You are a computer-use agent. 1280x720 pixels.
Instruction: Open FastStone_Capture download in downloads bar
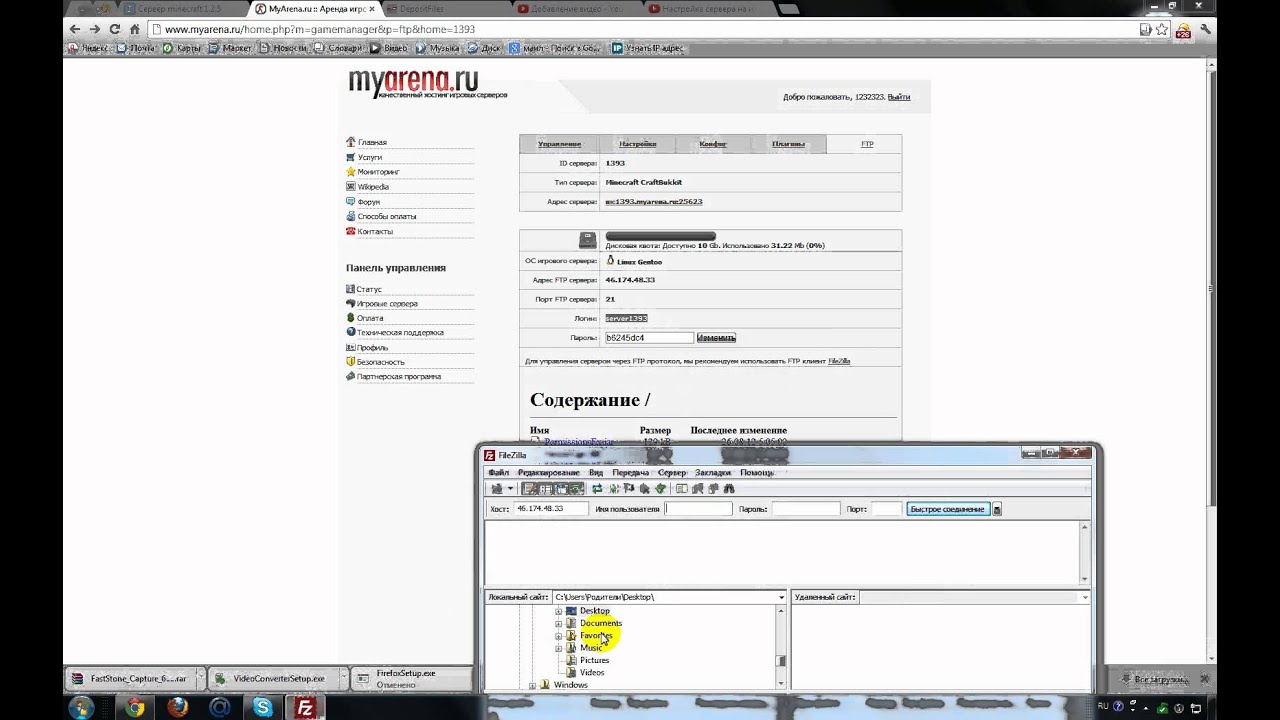click(x=129, y=678)
